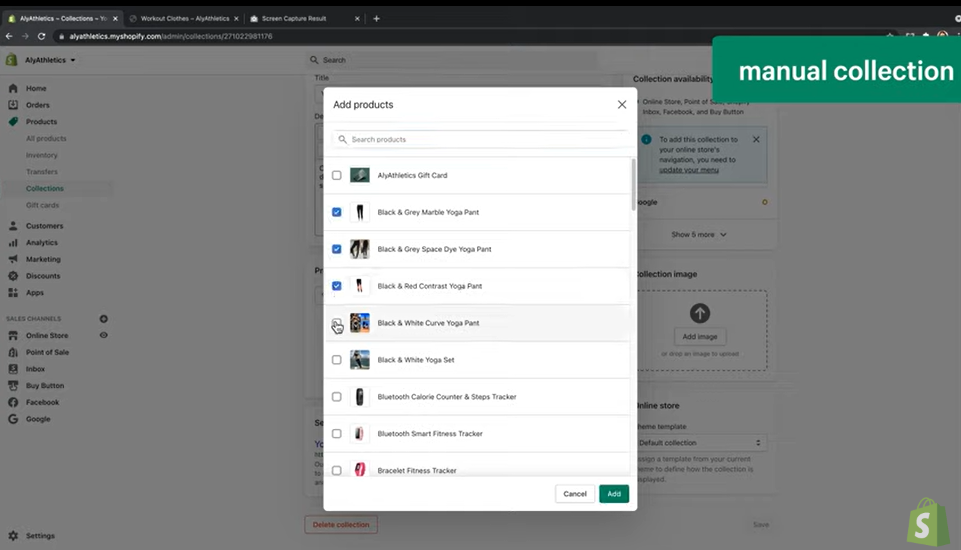Image resolution: width=961 pixels, height=550 pixels.
Task: Cancel the Add products dialog
Action: (575, 494)
